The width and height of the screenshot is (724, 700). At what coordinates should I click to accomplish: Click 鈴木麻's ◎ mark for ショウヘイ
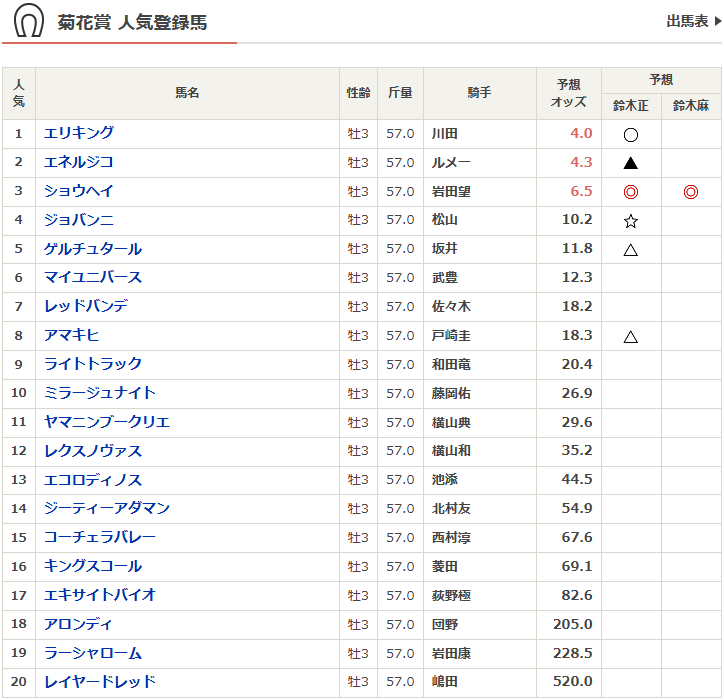(690, 192)
